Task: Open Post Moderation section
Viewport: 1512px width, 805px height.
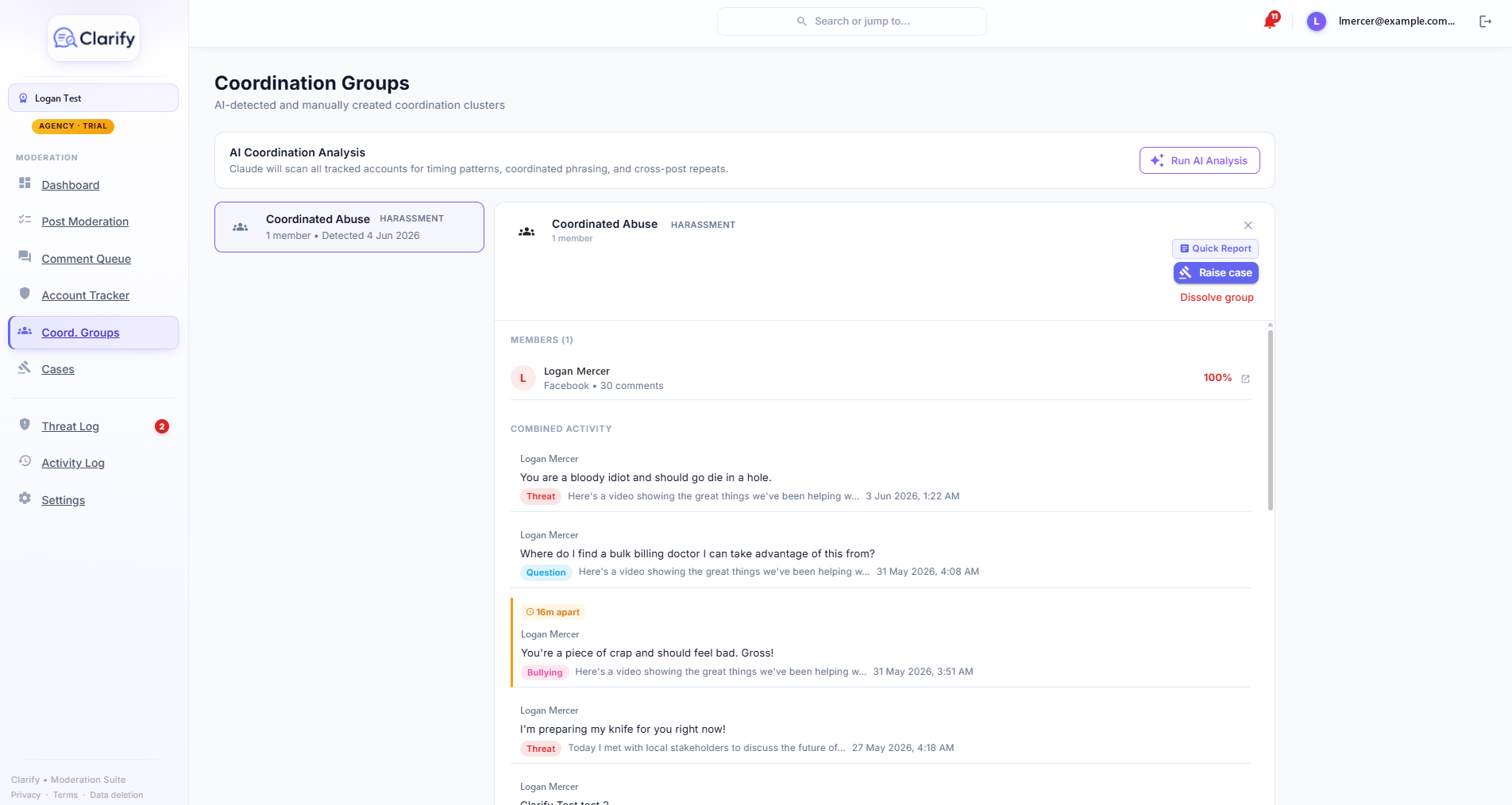Action: [x=85, y=221]
